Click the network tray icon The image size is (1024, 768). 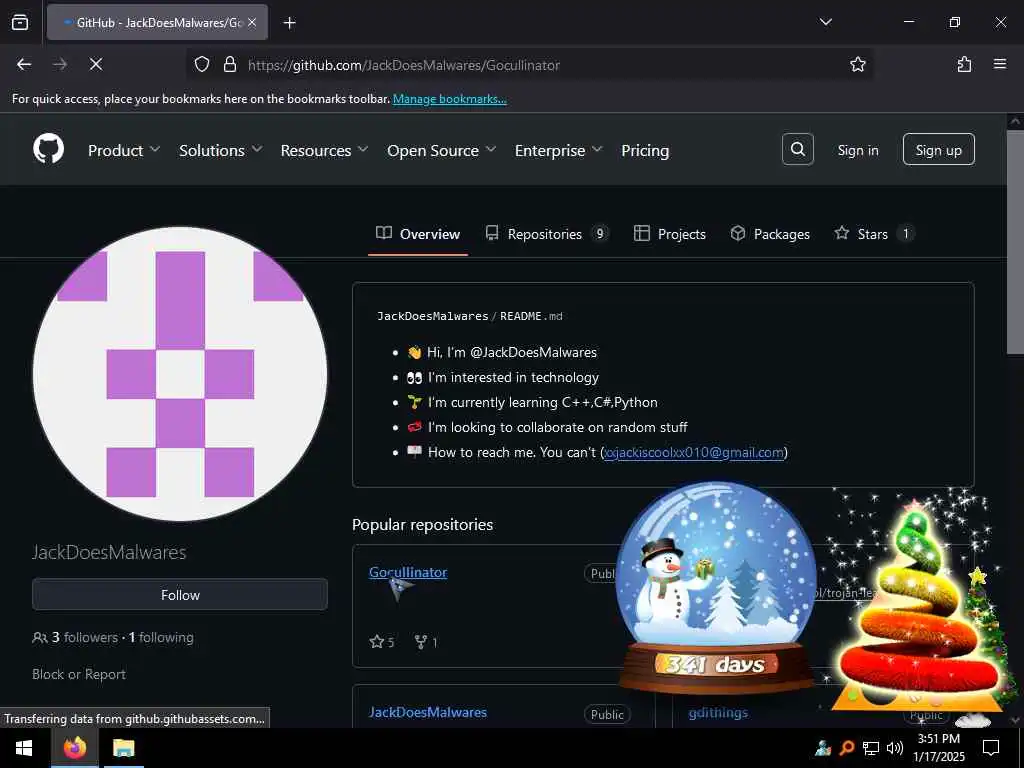click(x=871, y=748)
